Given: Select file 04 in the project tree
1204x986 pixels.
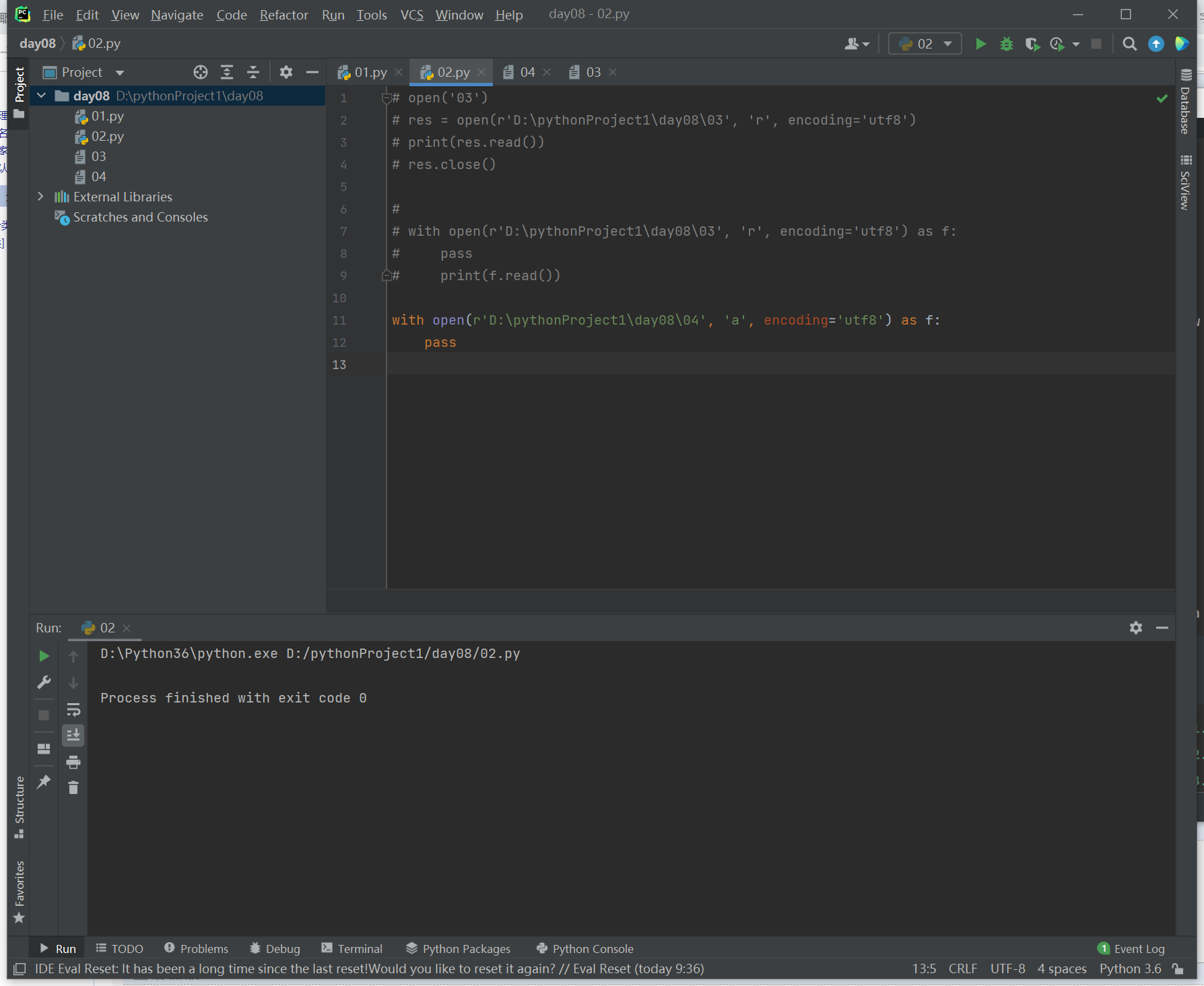Looking at the screenshot, I should tap(98, 176).
